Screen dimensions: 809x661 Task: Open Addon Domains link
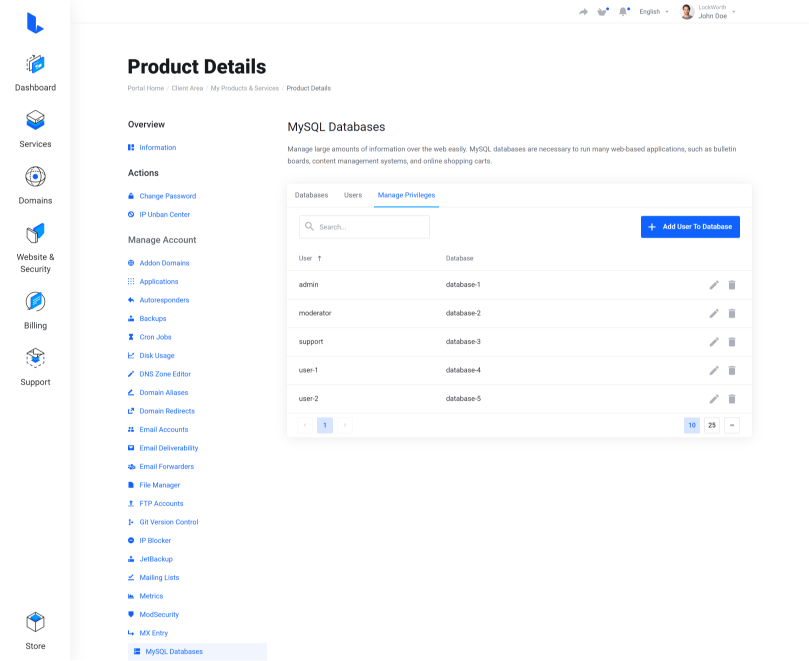click(x=164, y=263)
